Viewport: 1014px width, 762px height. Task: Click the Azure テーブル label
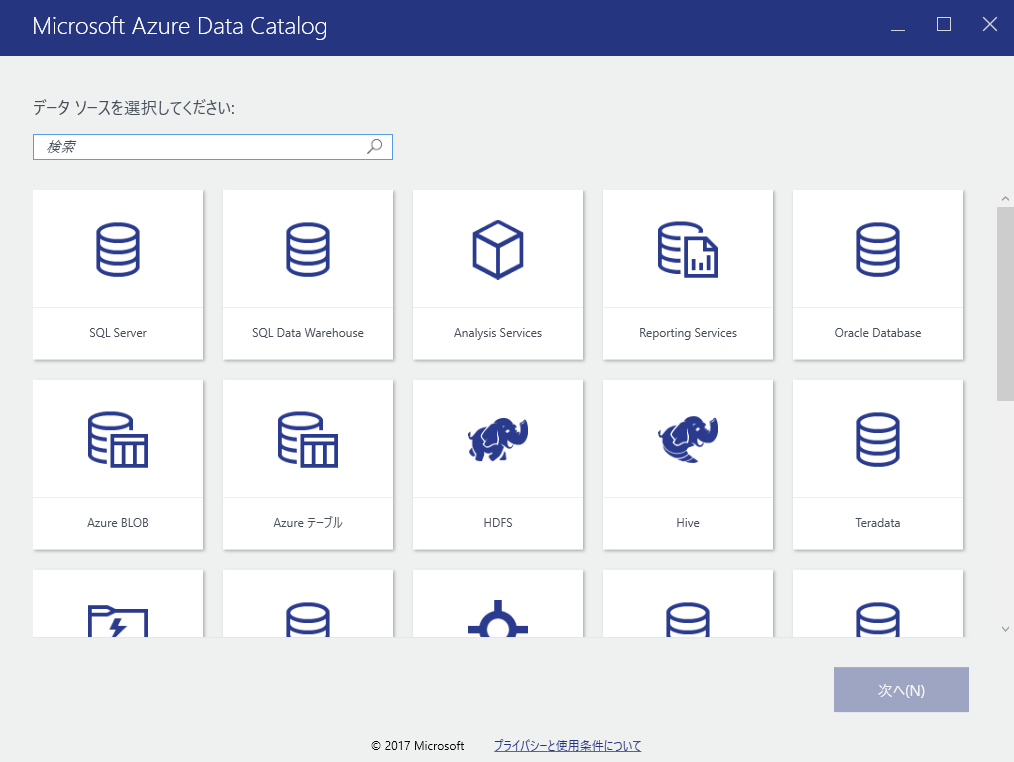(308, 523)
